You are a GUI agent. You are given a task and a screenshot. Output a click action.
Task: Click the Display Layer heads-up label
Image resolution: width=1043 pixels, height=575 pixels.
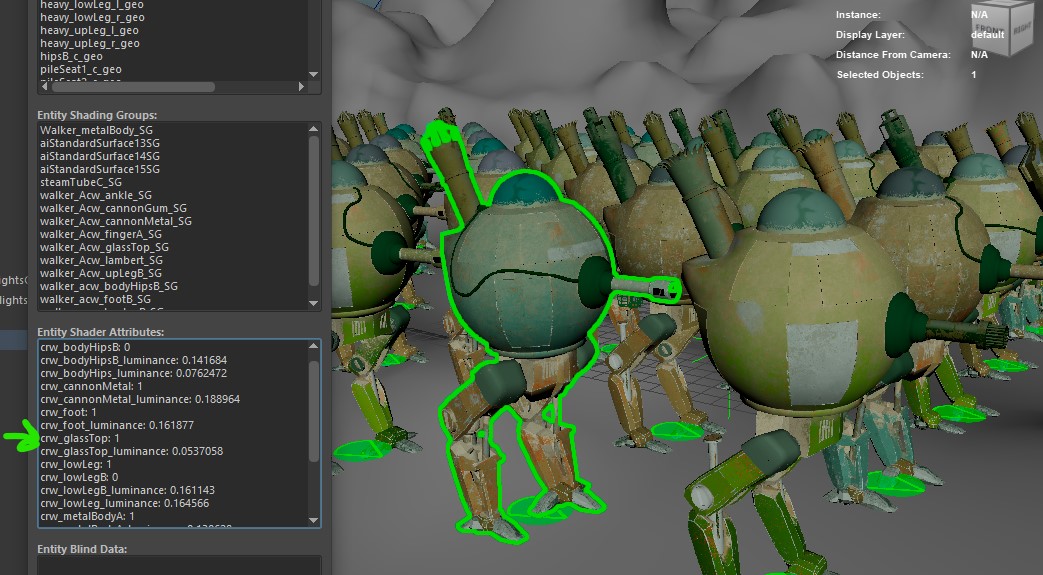870,35
